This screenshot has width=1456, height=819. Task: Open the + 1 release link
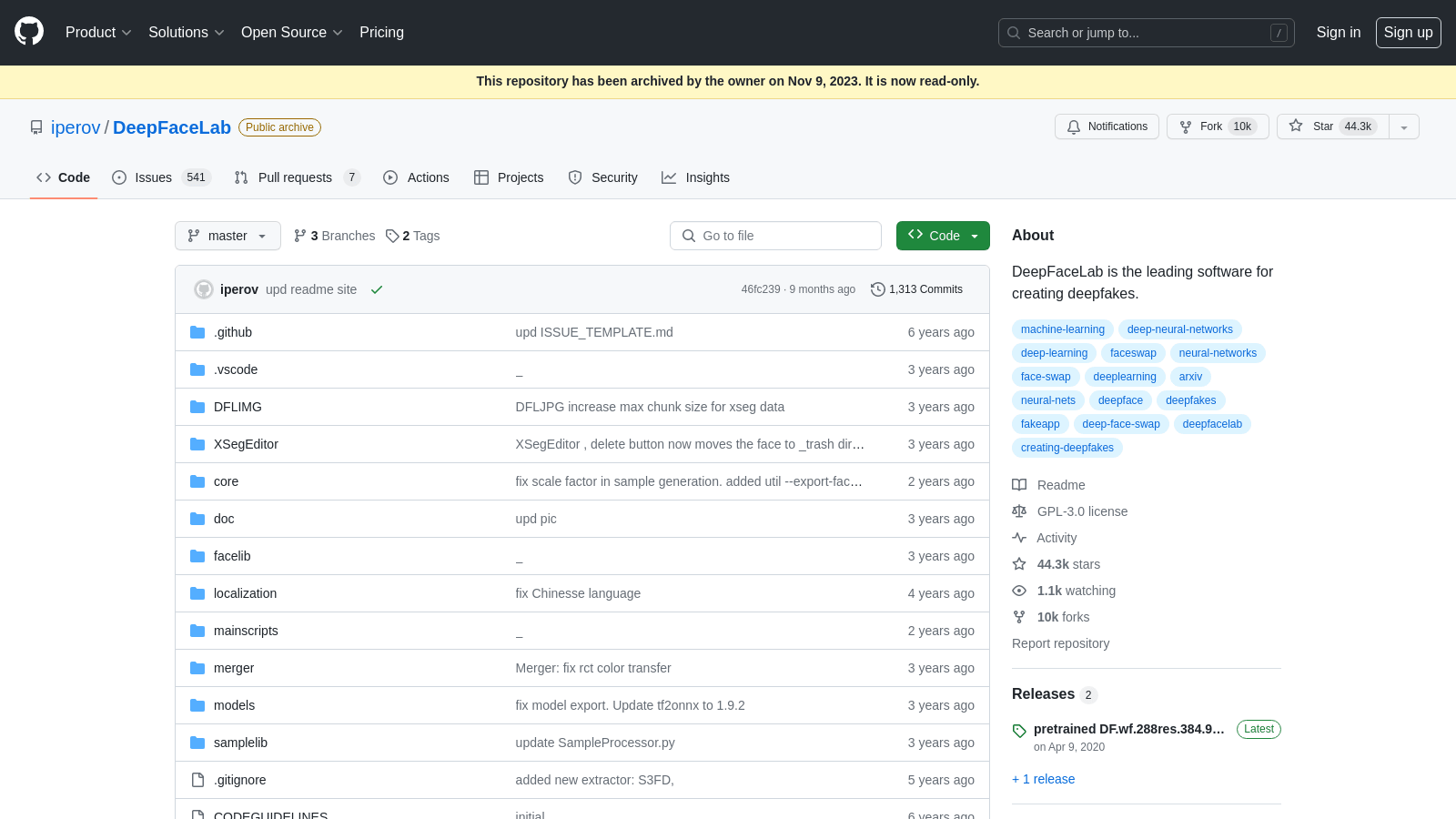tap(1043, 779)
